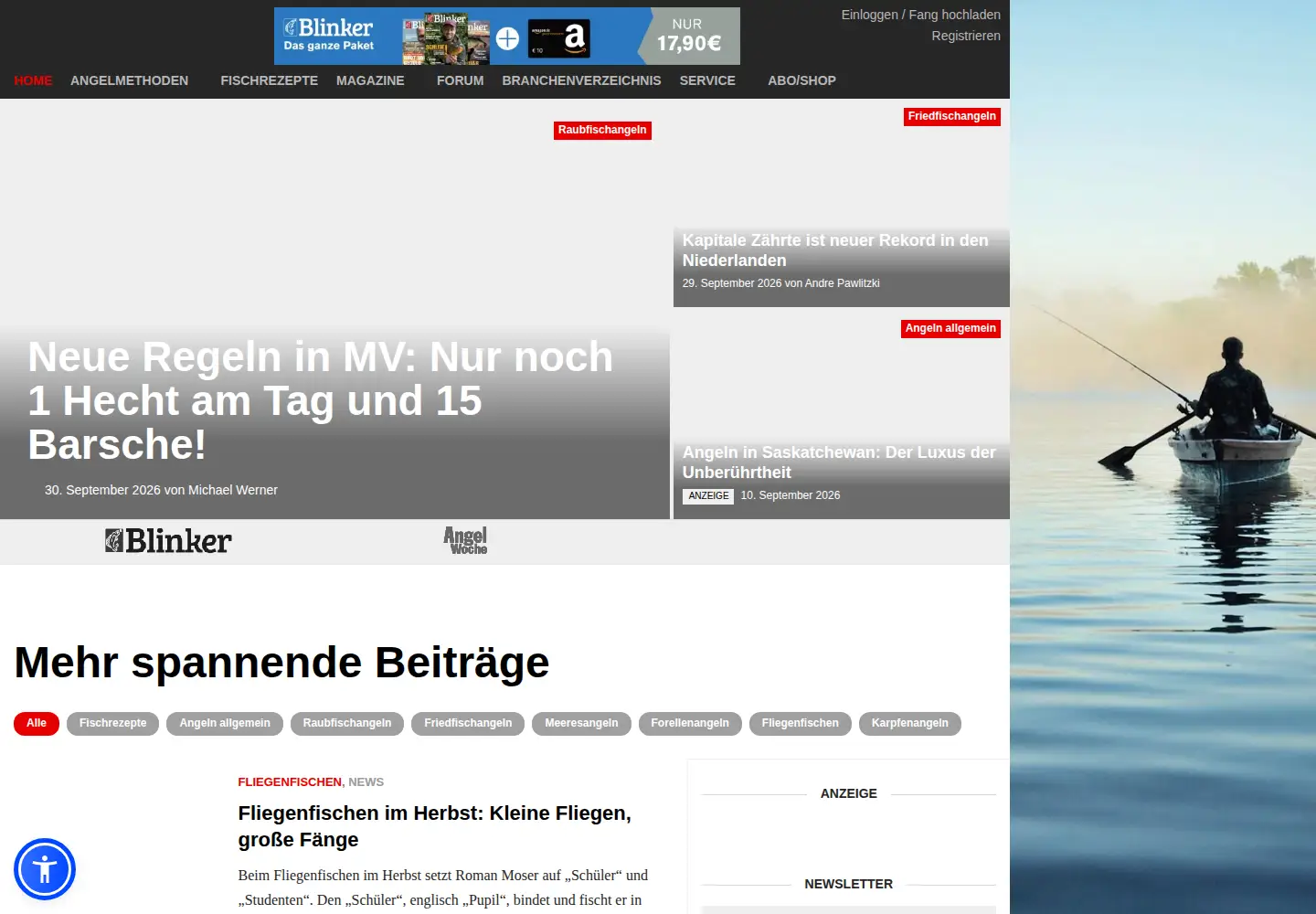Open ABO/SHOP menu item

(801, 80)
